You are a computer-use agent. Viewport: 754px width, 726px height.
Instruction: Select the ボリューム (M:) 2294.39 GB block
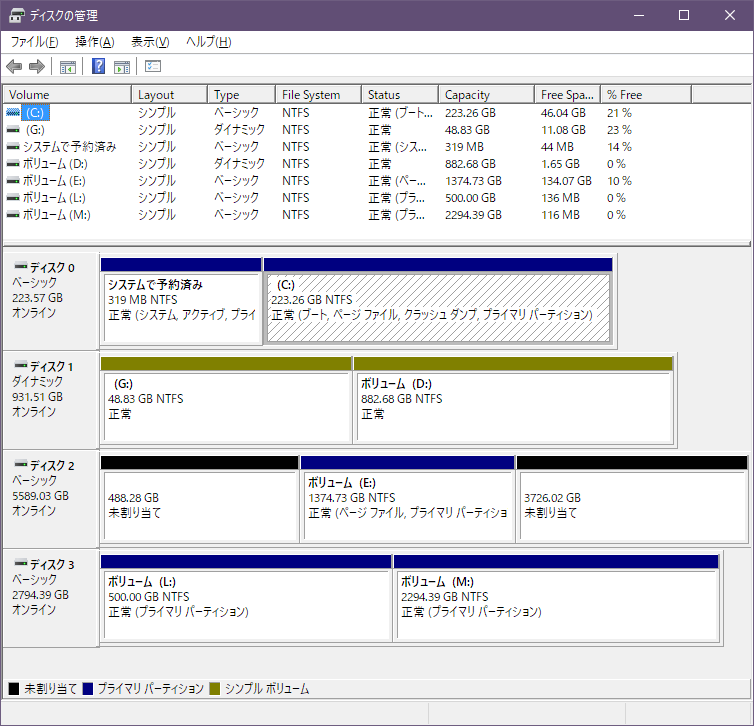pyautogui.click(x=556, y=598)
